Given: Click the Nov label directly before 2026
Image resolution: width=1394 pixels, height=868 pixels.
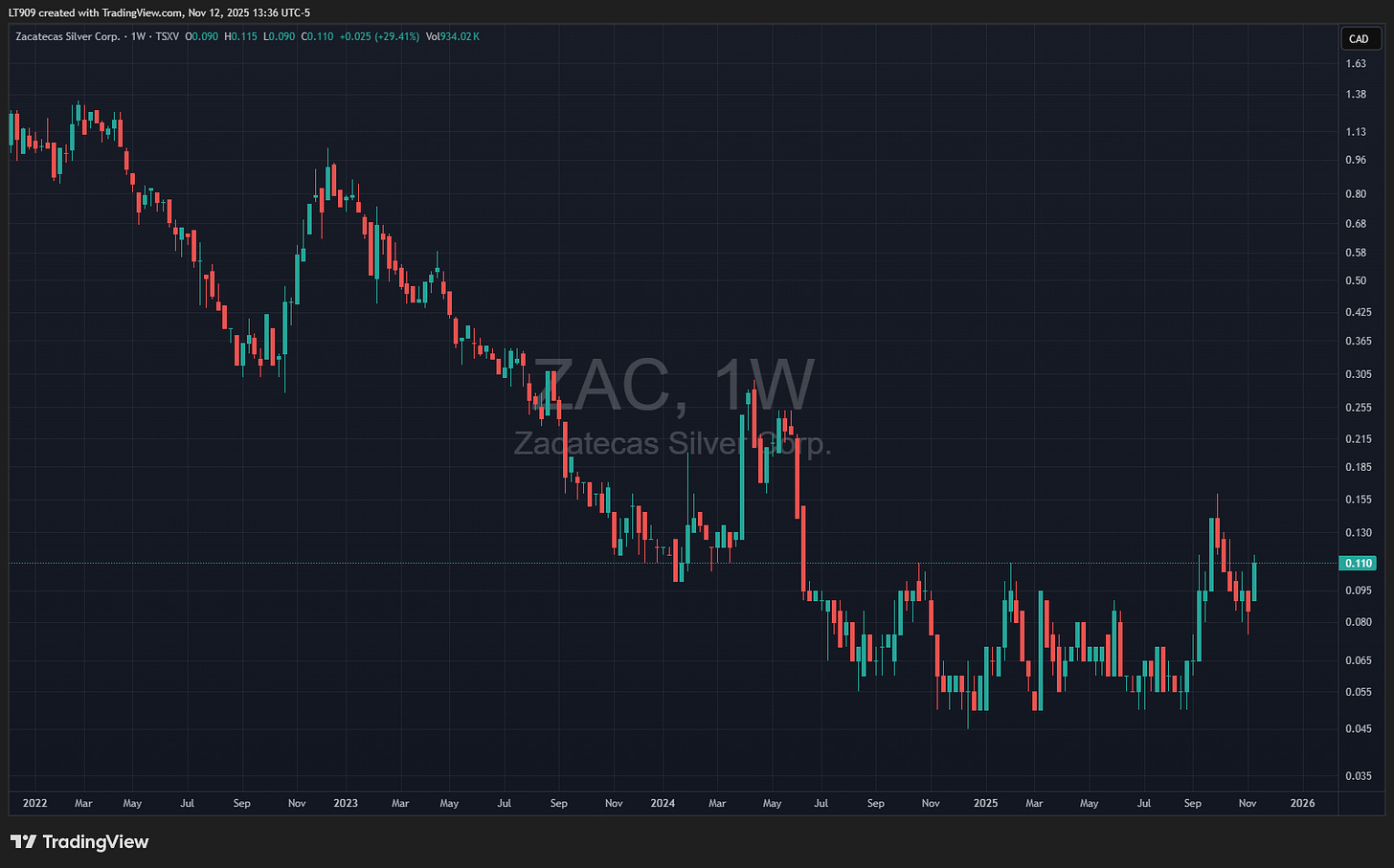Looking at the screenshot, I should (x=1248, y=803).
